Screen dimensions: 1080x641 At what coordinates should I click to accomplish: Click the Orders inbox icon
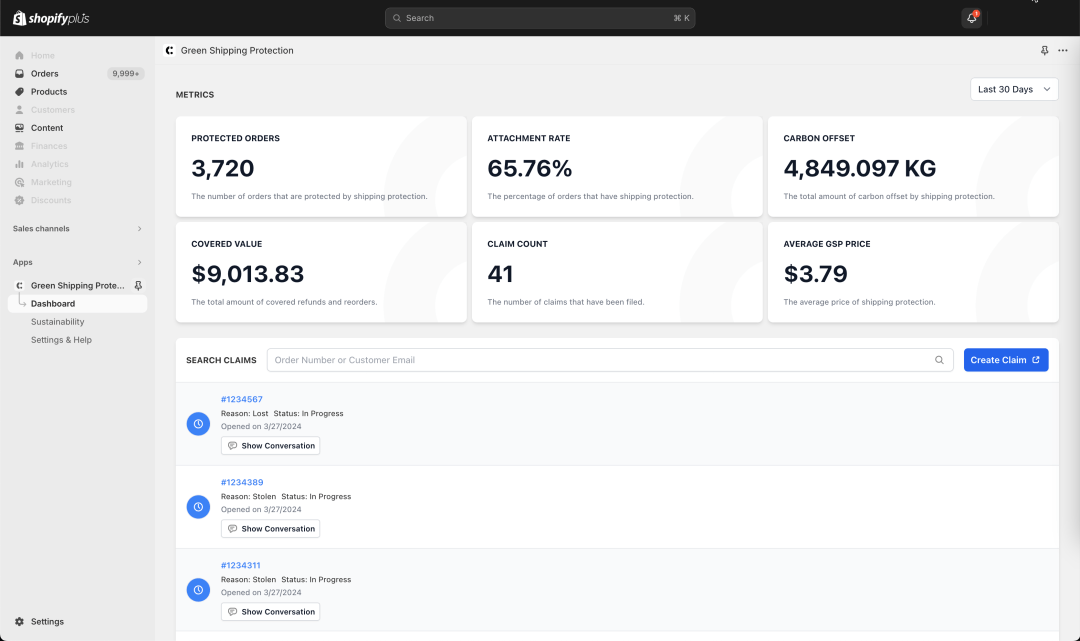click(19, 74)
